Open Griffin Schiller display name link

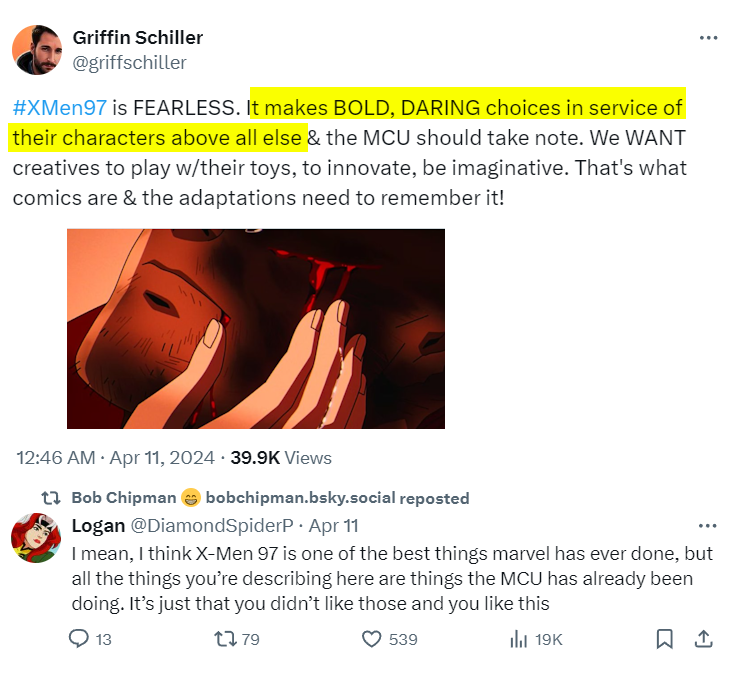tap(138, 38)
